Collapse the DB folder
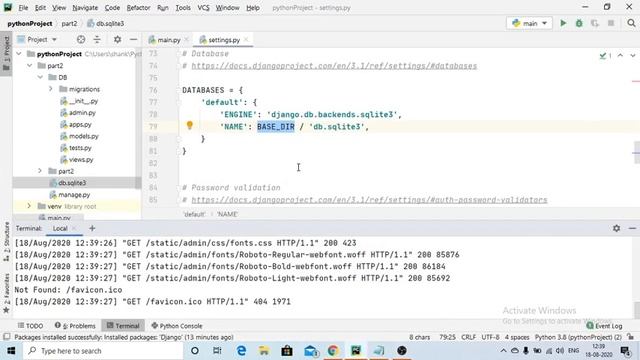The image size is (640, 360). coord(40,77)
